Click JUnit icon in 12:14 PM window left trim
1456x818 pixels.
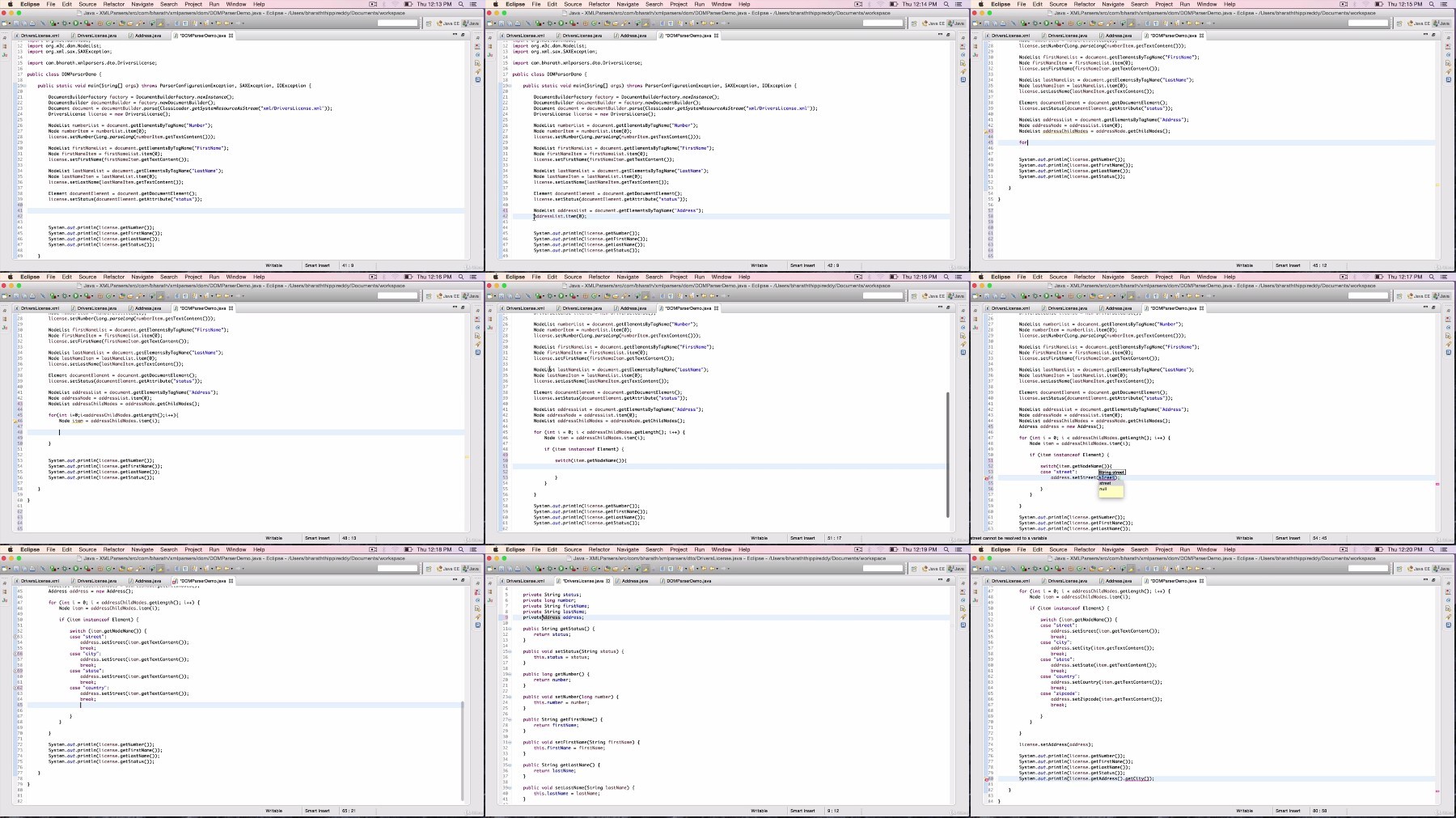(x=489, y=55)
